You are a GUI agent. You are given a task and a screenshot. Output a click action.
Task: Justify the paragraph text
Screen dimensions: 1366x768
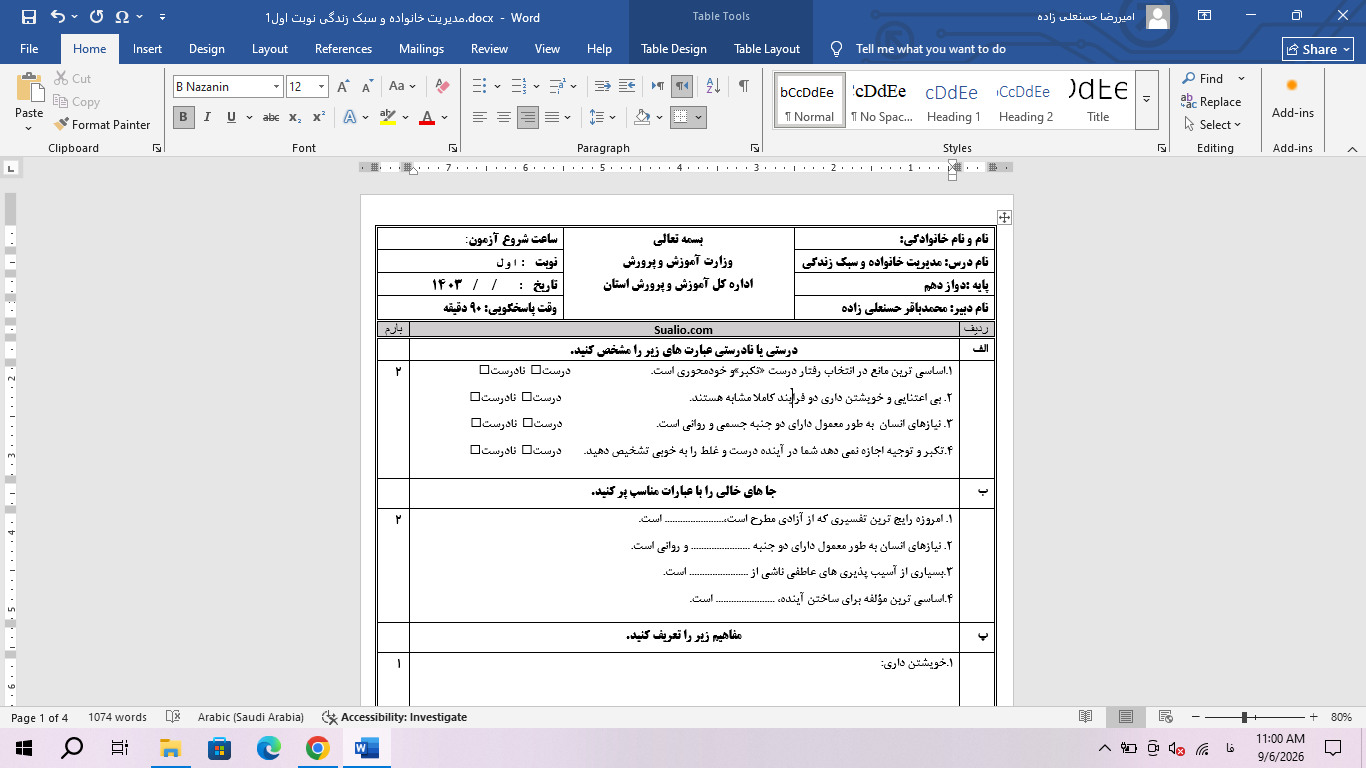[x=553, y=117]
